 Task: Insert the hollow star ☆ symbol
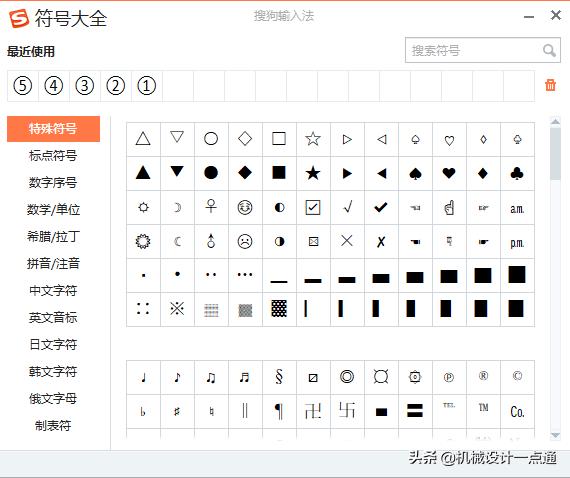click(x=313, y=139)
